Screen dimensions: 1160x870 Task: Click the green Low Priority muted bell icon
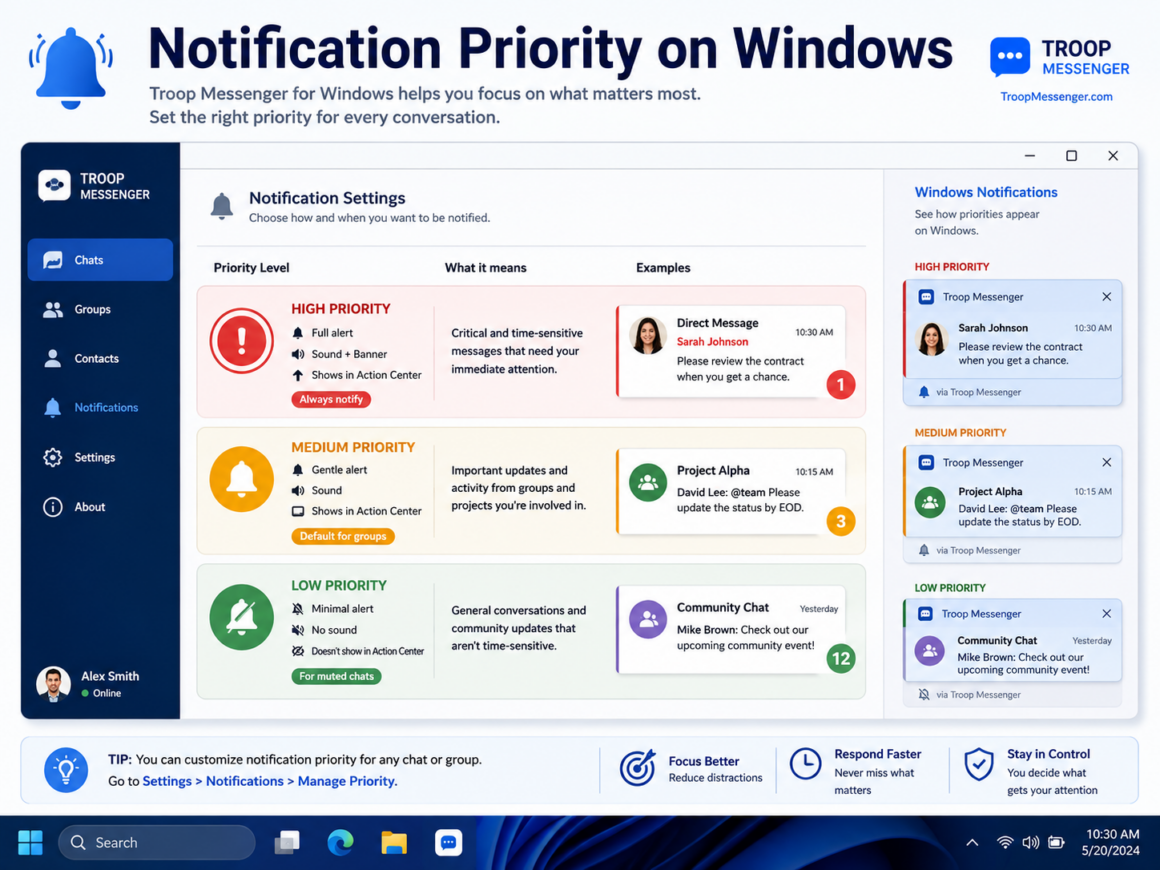(242, 618)
